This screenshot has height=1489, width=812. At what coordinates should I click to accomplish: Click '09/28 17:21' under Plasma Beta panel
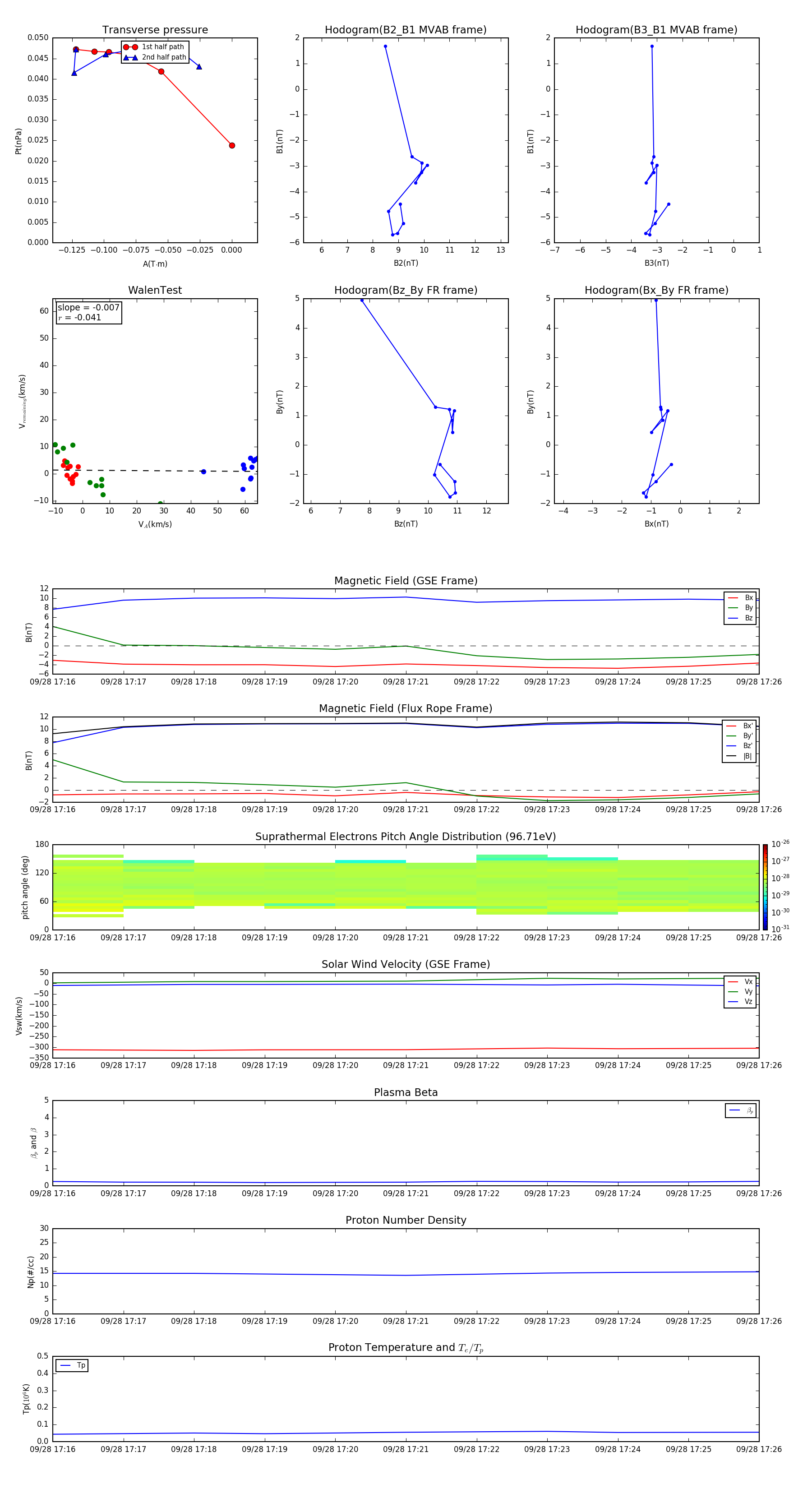click(x=406, y=1193)
